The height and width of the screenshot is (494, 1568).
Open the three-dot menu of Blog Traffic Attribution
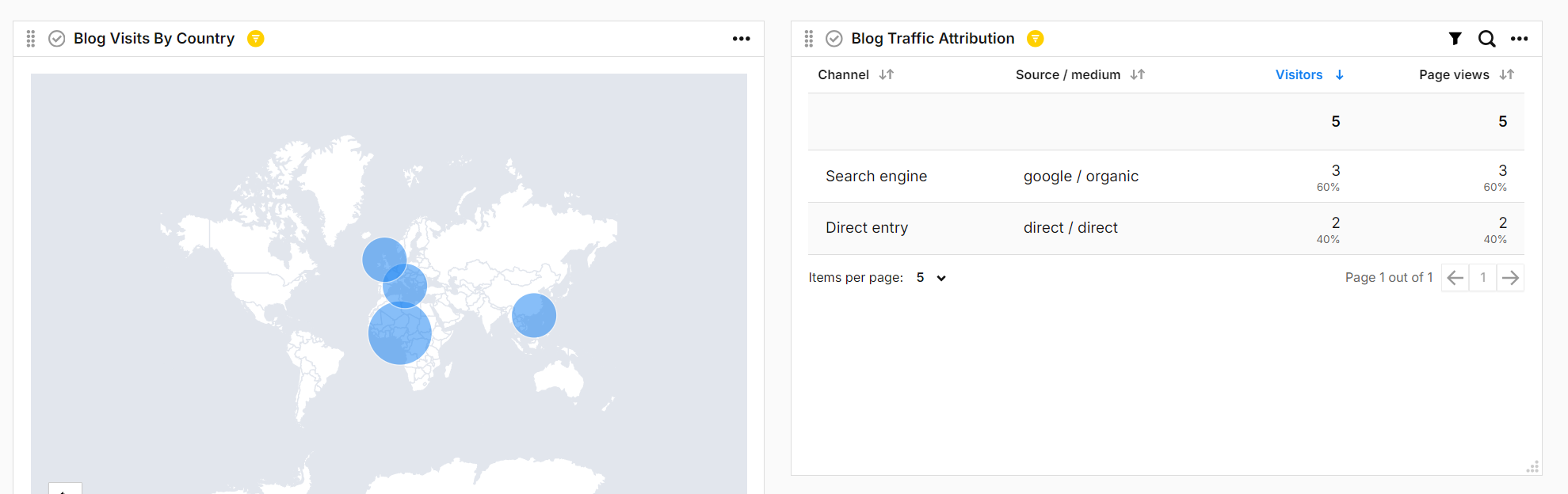[x=1519, y=39]
